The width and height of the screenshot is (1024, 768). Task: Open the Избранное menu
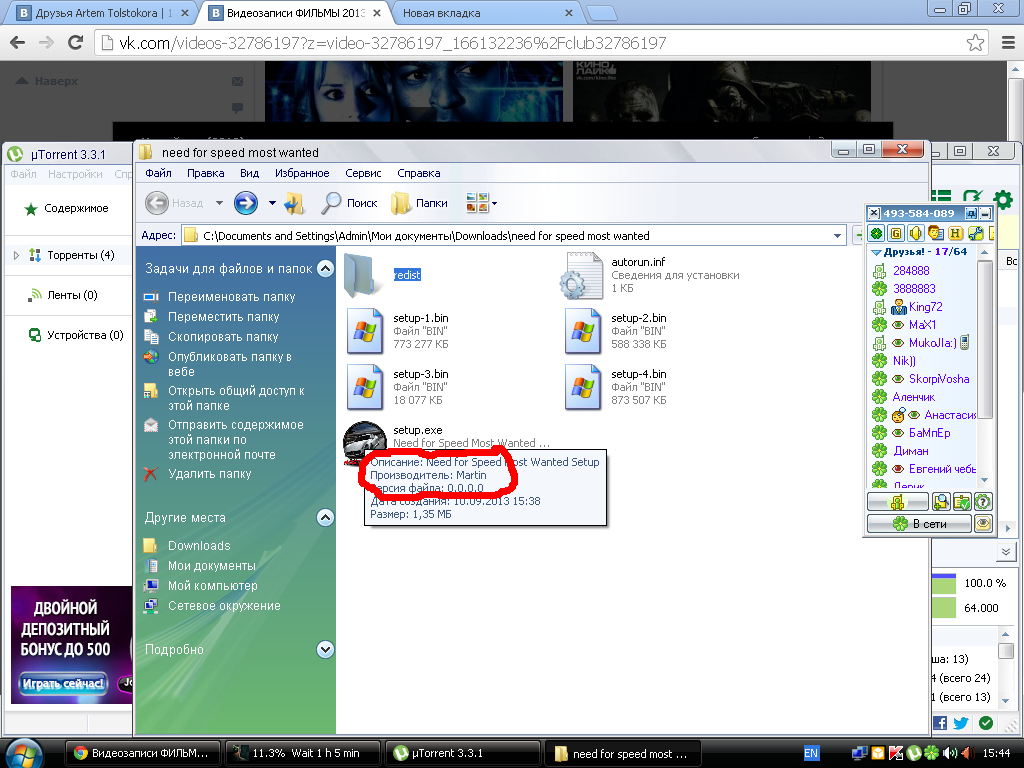pyautogui.click(x=302, y=173)
